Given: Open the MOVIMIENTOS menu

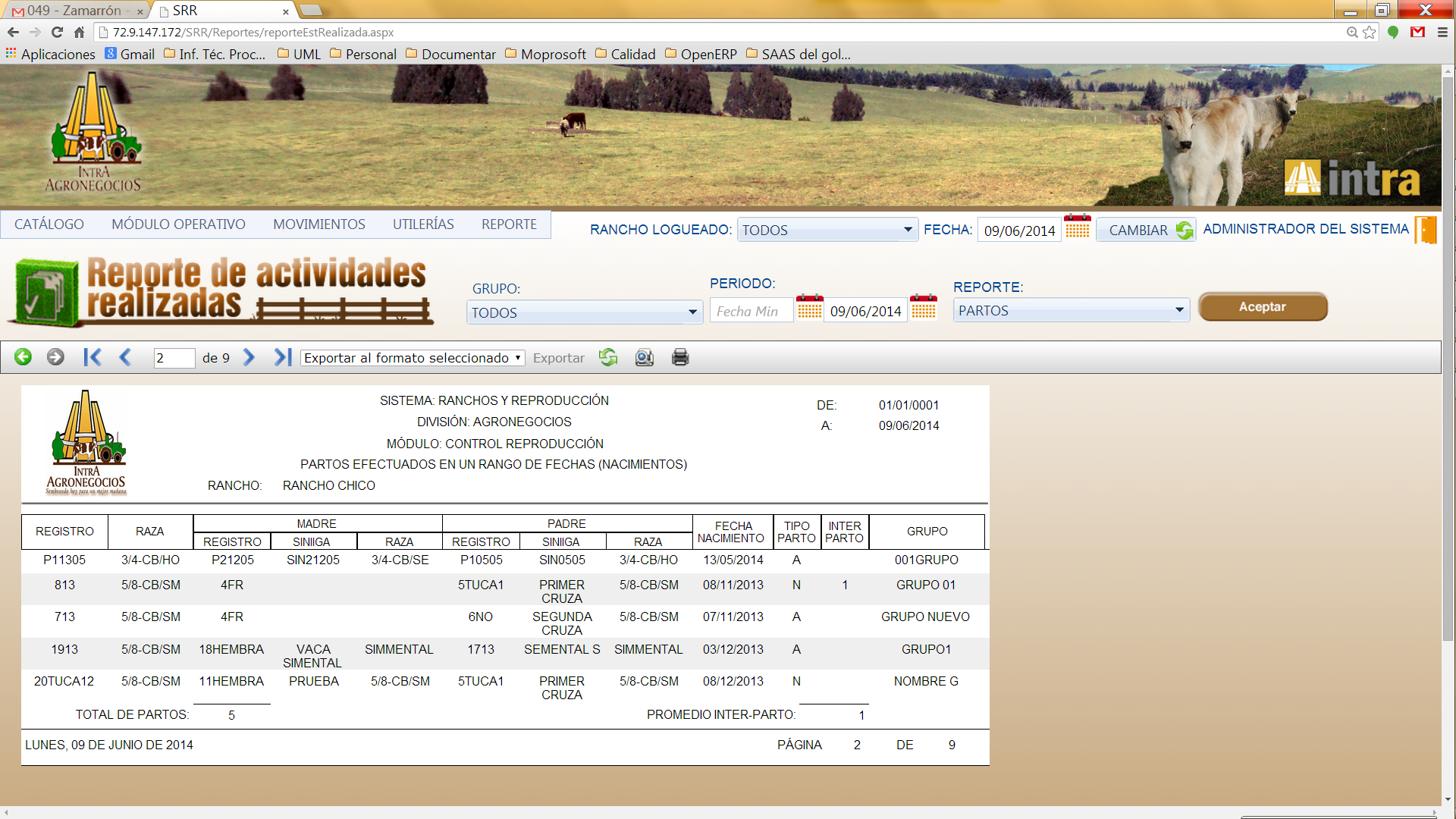Looking at the screenshot, I should pyautogui.click(x=318, y=224).
